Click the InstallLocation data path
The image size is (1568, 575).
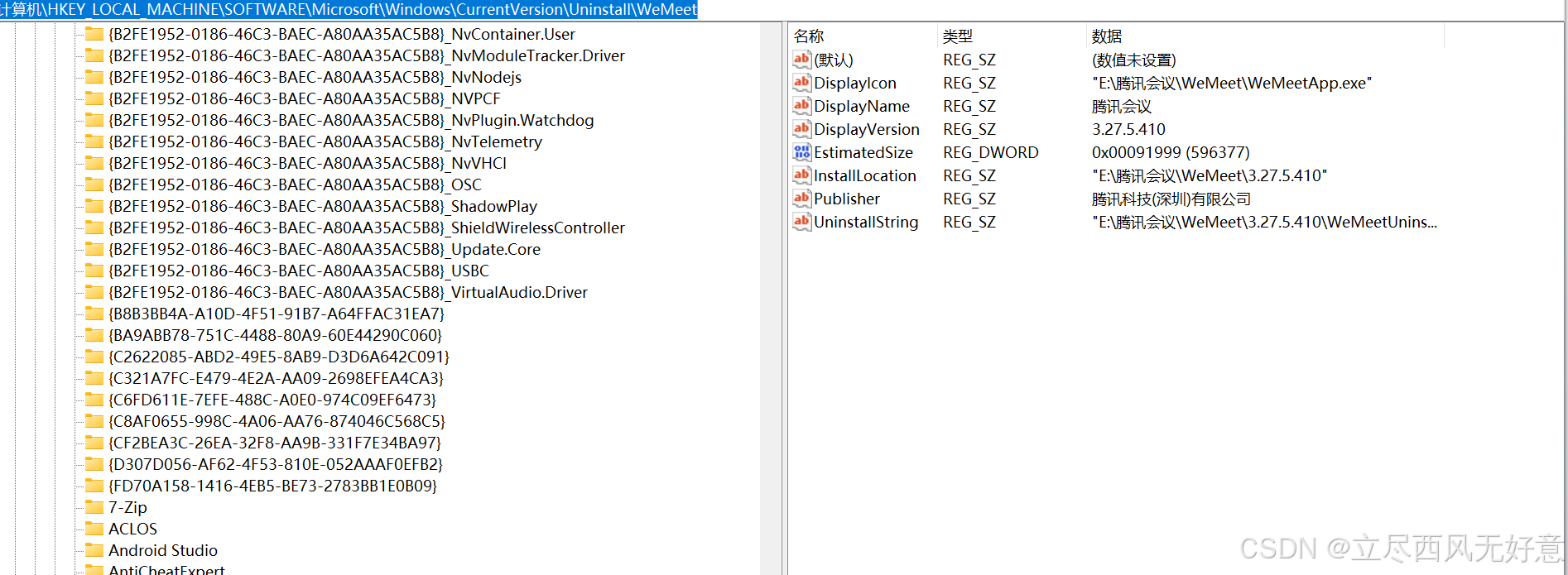[x=1210, y=175]
